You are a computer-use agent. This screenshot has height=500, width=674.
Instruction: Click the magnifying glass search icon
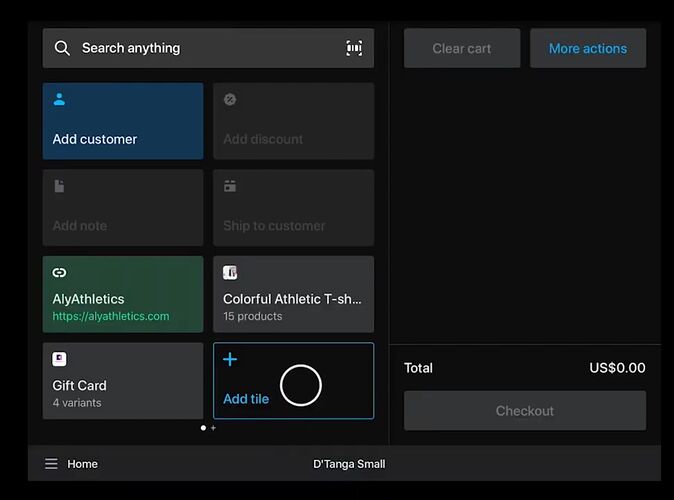[x=62, y=48]
